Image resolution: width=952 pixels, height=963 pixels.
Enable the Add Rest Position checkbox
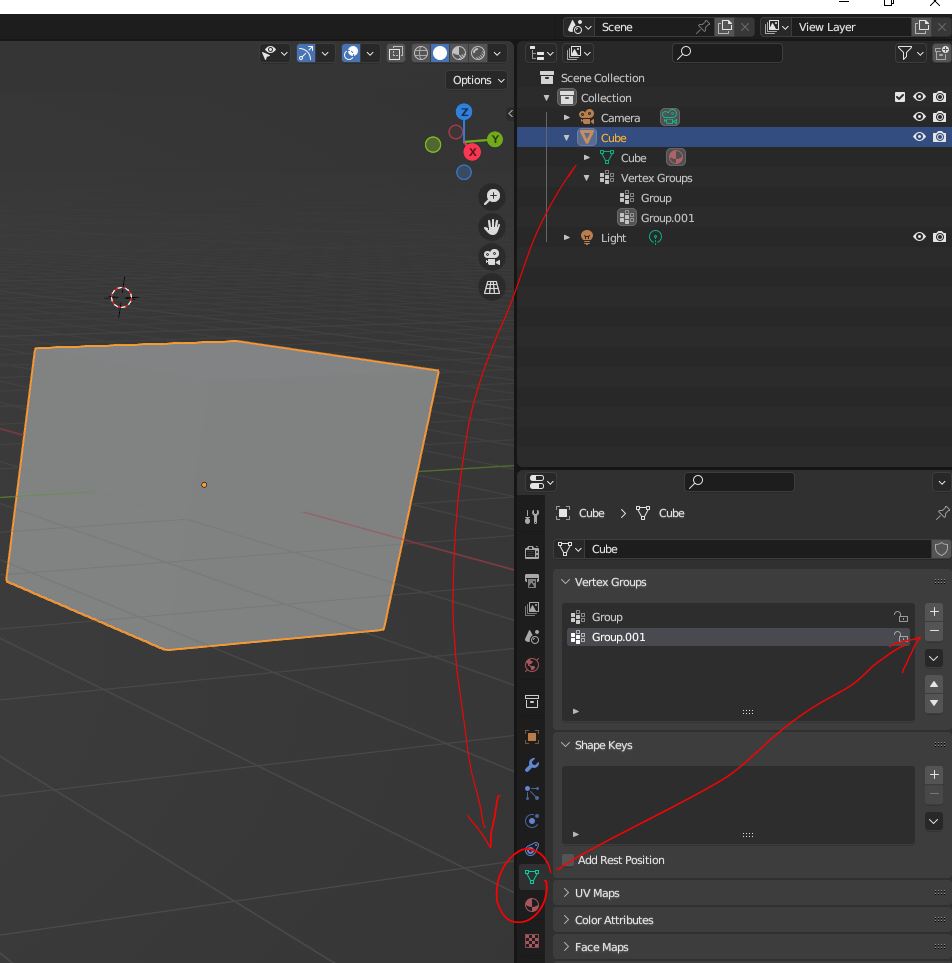568,860
